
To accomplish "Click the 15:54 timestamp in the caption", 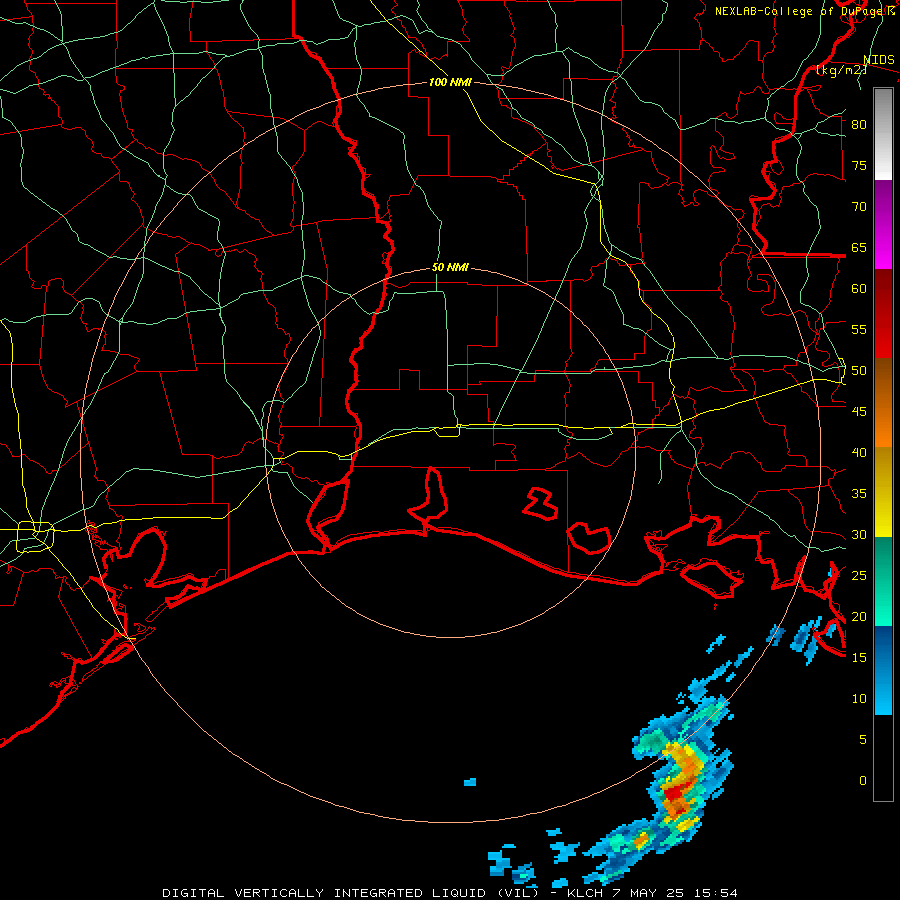I will [x=715, y=893].
